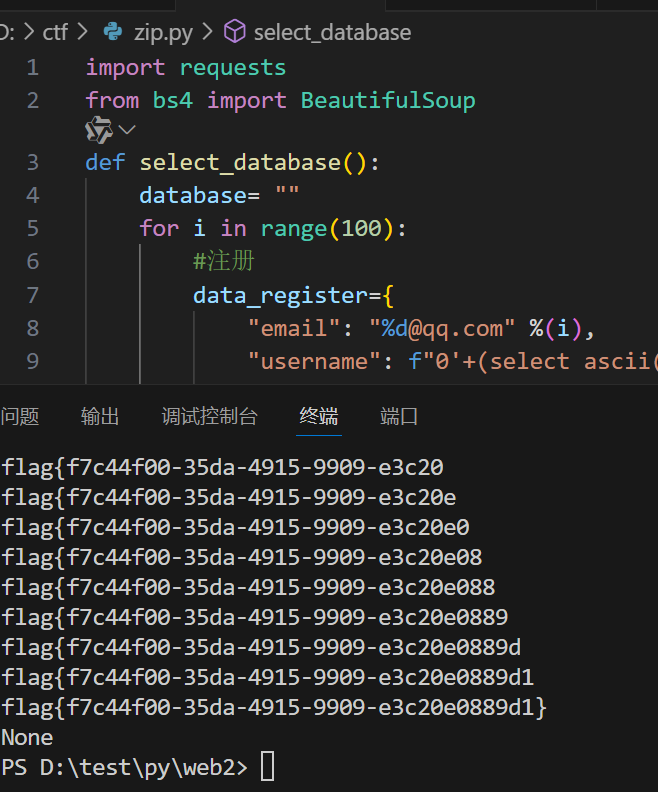Select the select_database breadcrumb symbol

pyautogui.click(x=332, y=32)
